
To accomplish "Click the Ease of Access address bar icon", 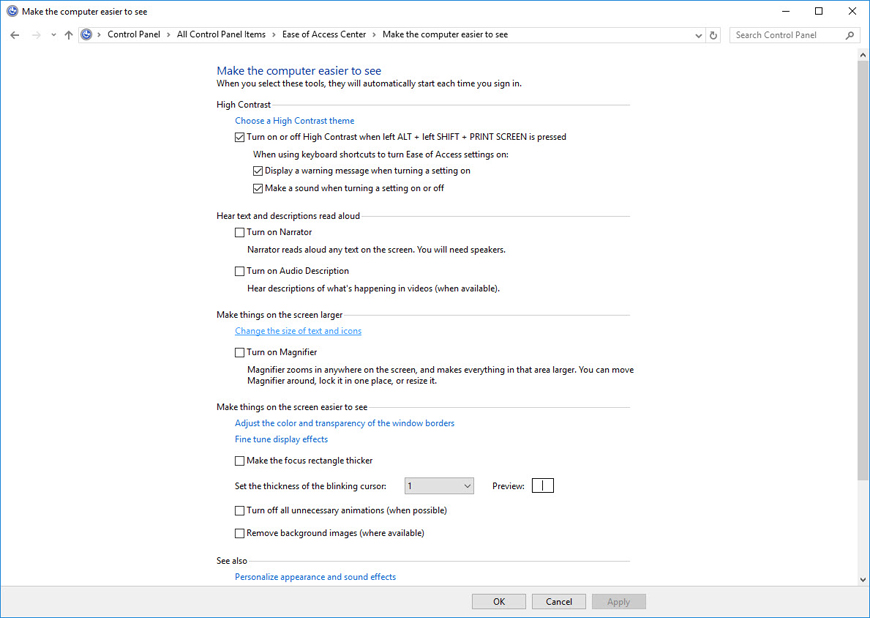I will pos(87,34).
